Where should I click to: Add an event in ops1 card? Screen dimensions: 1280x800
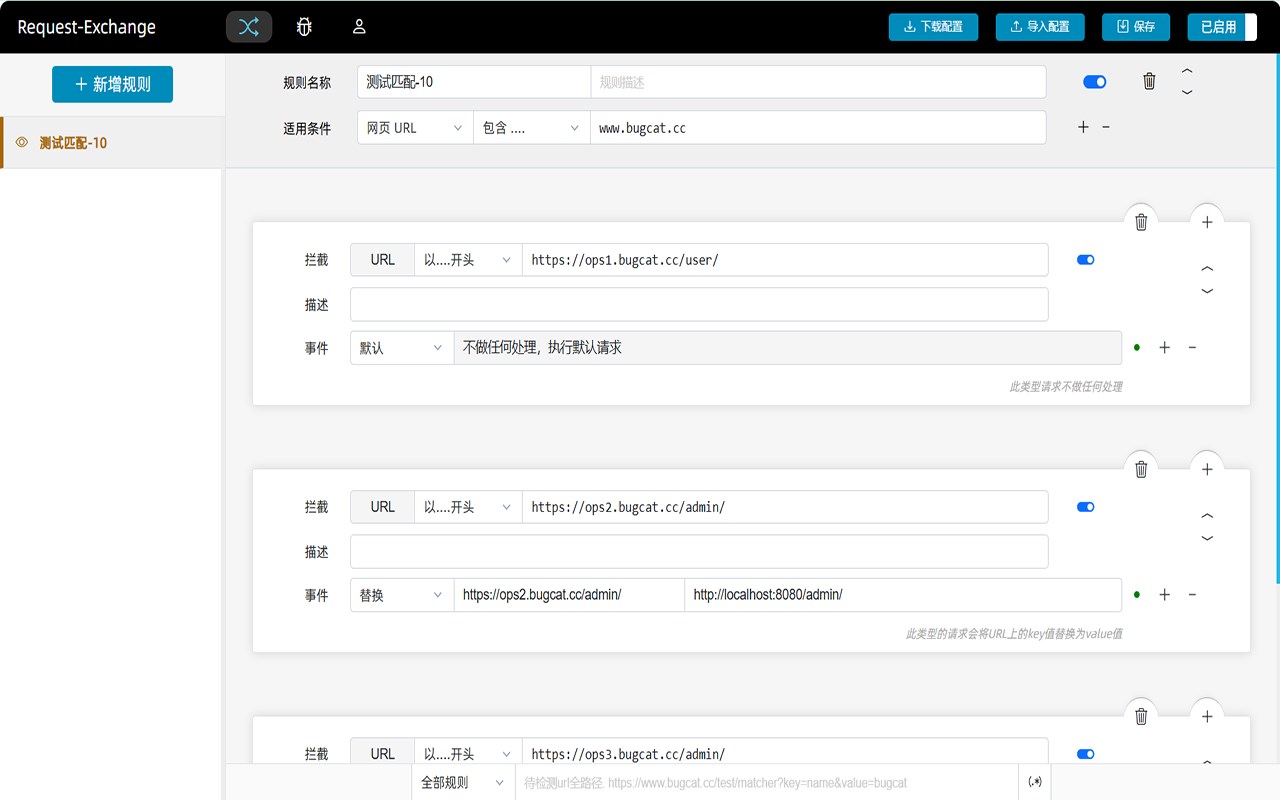coord(1164,347)
